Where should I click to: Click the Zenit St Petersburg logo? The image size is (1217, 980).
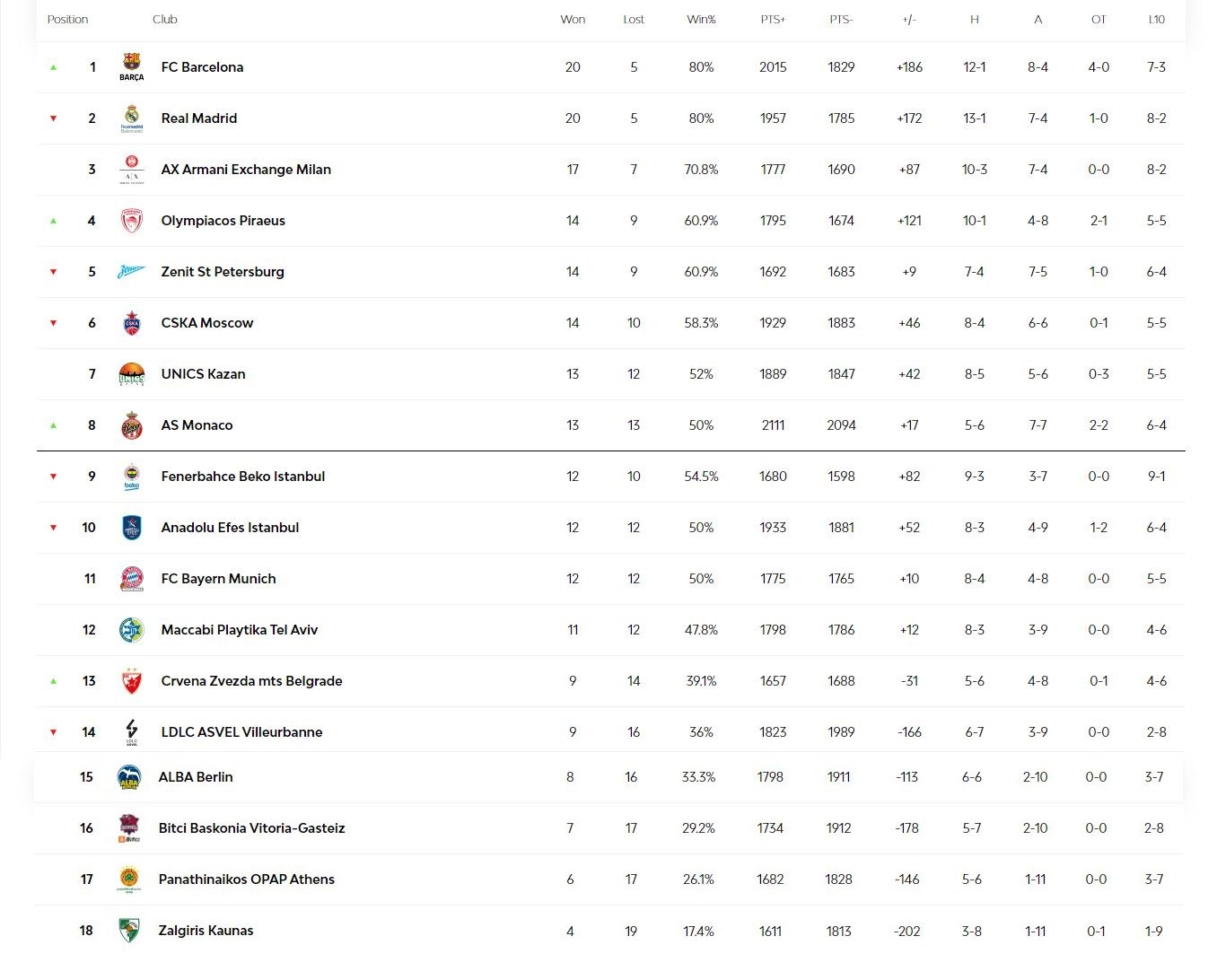point(132,271)
